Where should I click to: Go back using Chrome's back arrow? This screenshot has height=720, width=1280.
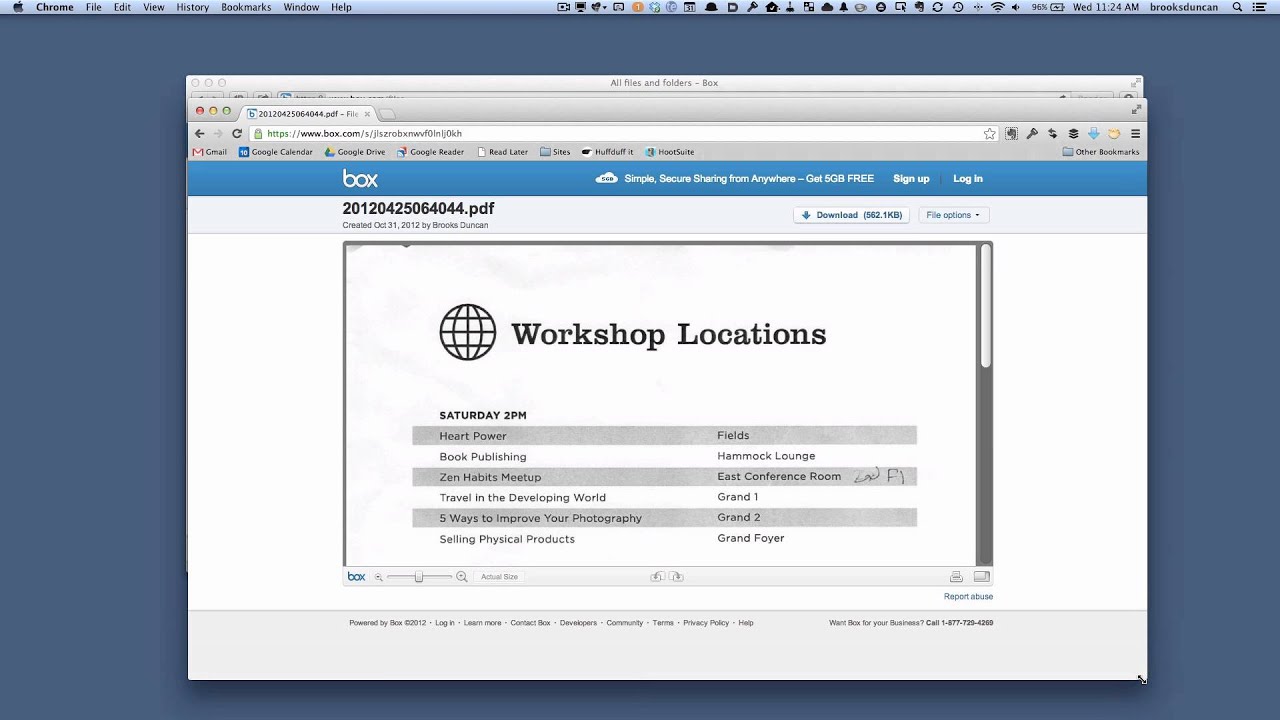pyautogui.click(x=199, y=133)
